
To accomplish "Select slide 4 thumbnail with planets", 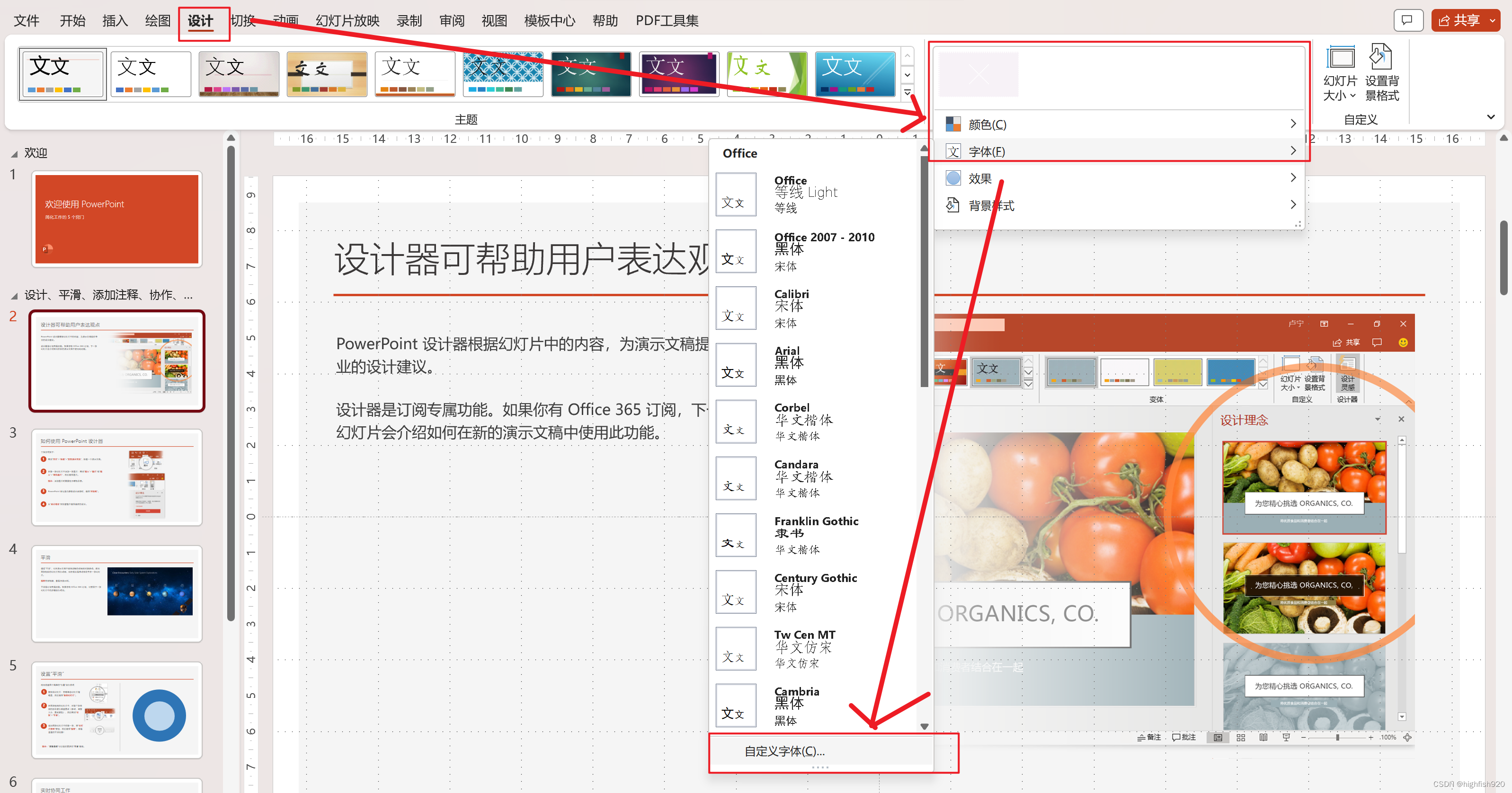I will [x=117, y=593].
